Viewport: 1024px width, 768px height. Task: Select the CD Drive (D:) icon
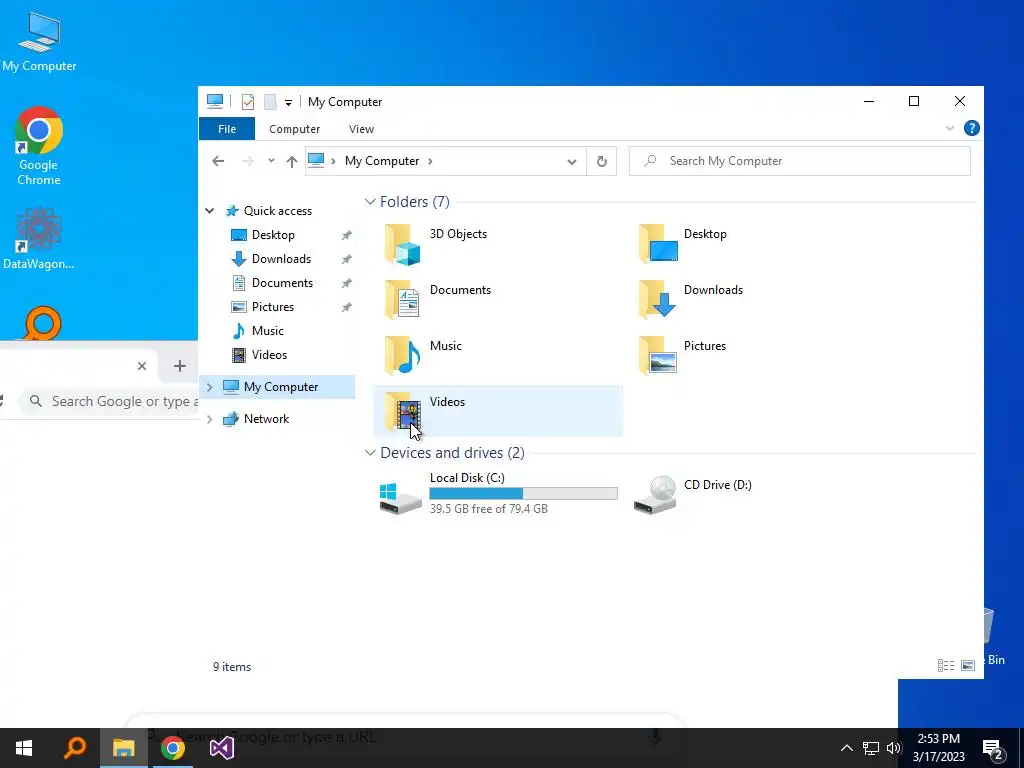pyautogui.click(x=655, y=495)
